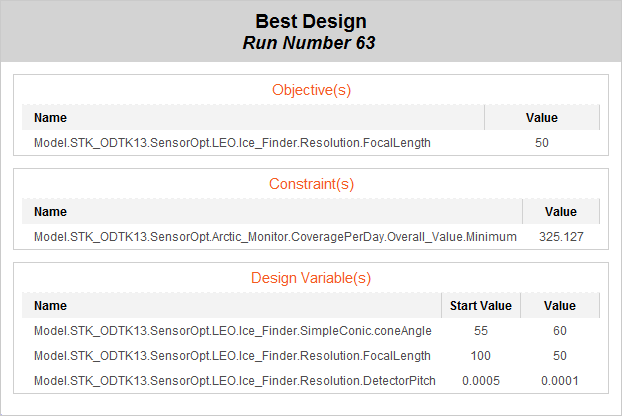The image size is (622, 416).
Task: Select the Constraint(s) section heading
Action: tap(311, 184)
